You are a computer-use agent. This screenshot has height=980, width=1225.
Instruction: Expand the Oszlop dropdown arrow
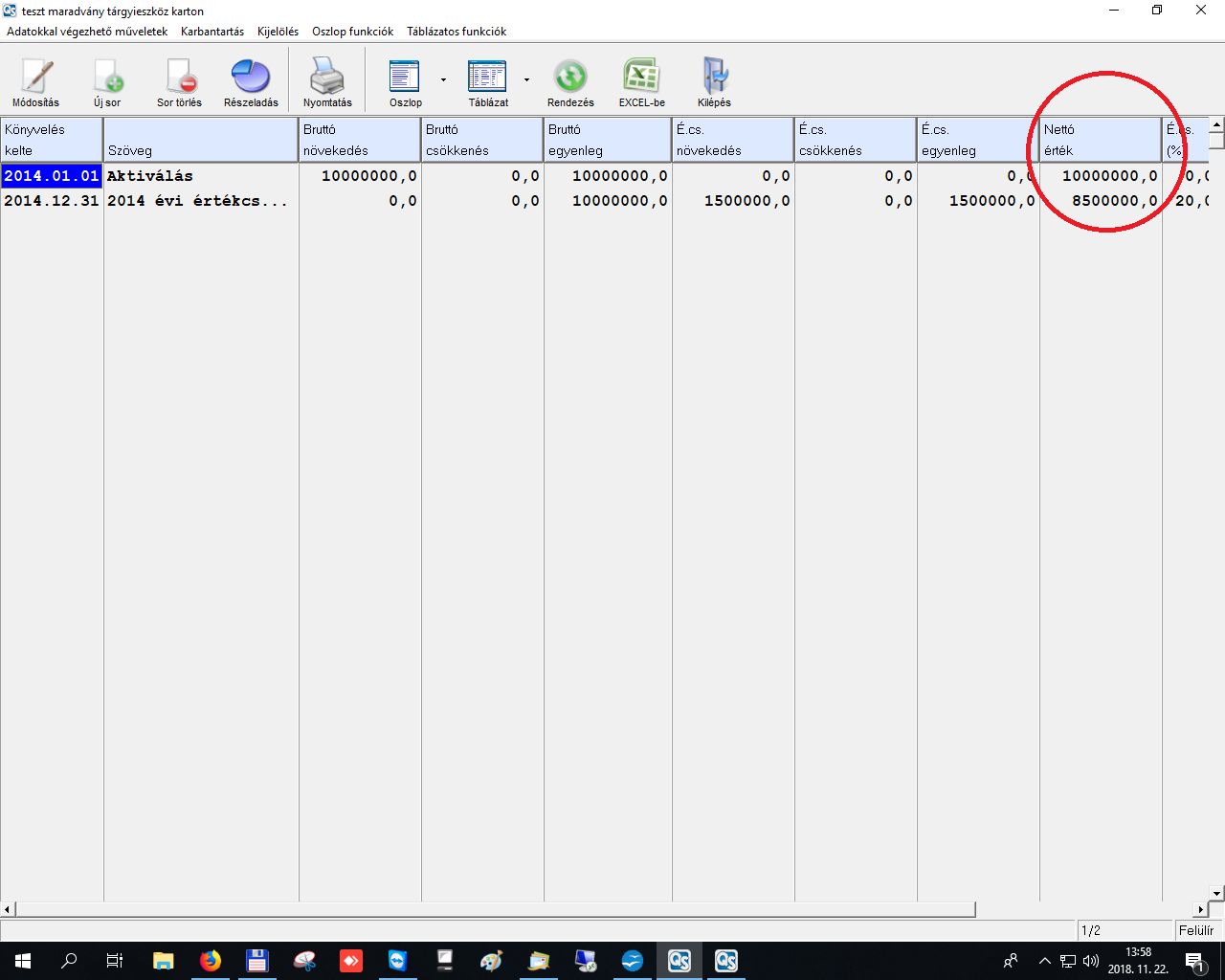point(443,80)
